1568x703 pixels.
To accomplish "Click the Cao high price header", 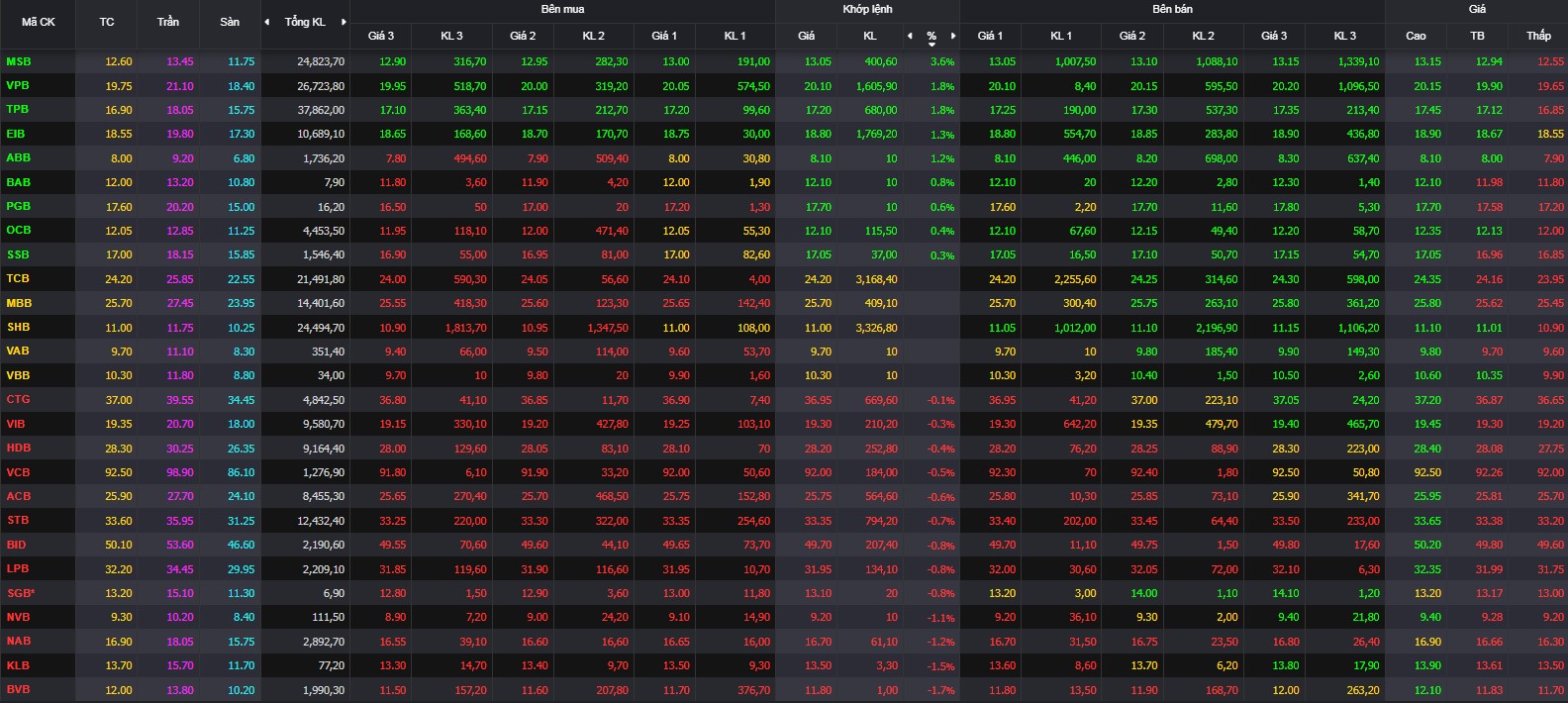I will [1416, 36].
